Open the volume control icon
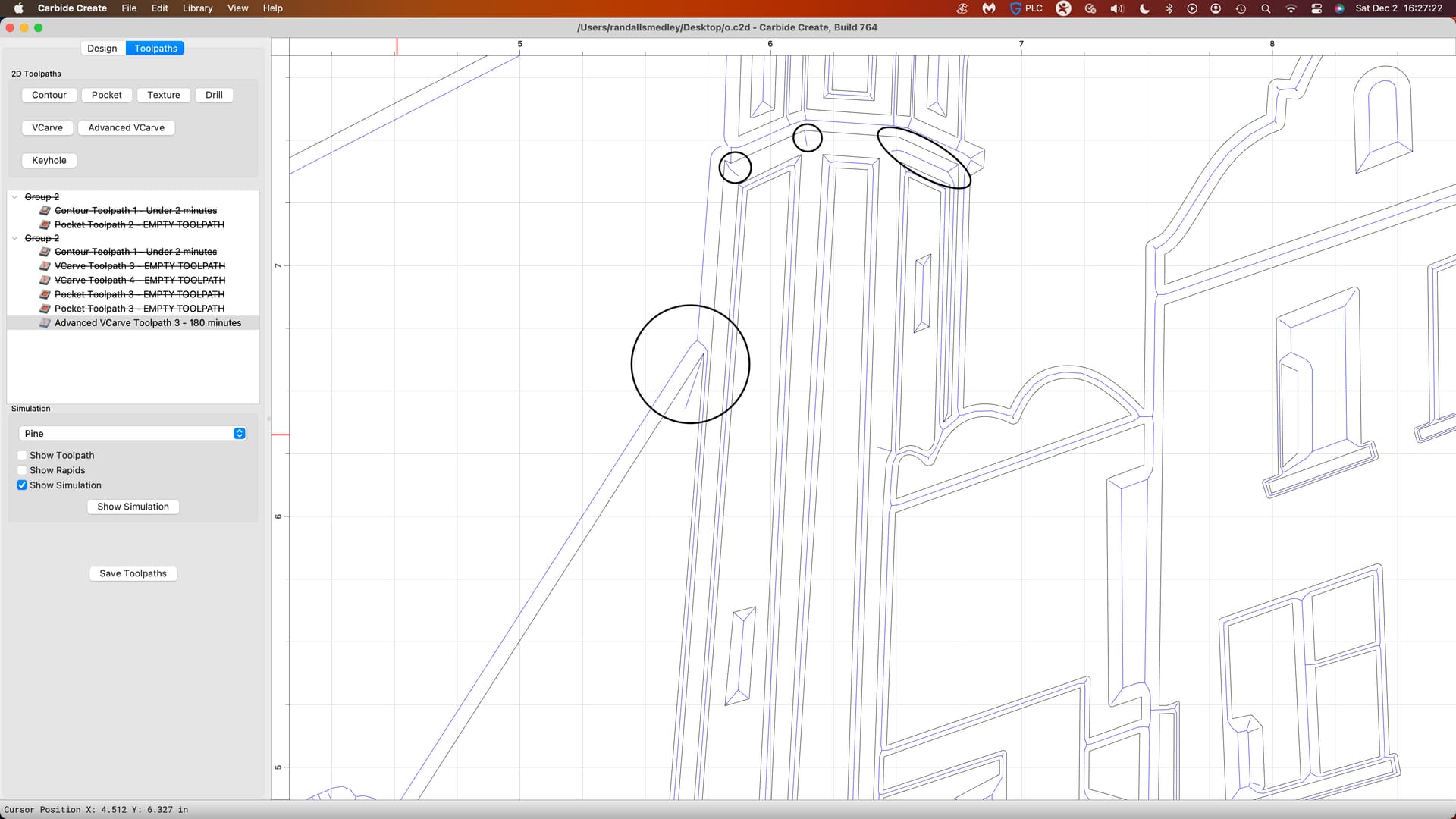 tap(1116, 8)
